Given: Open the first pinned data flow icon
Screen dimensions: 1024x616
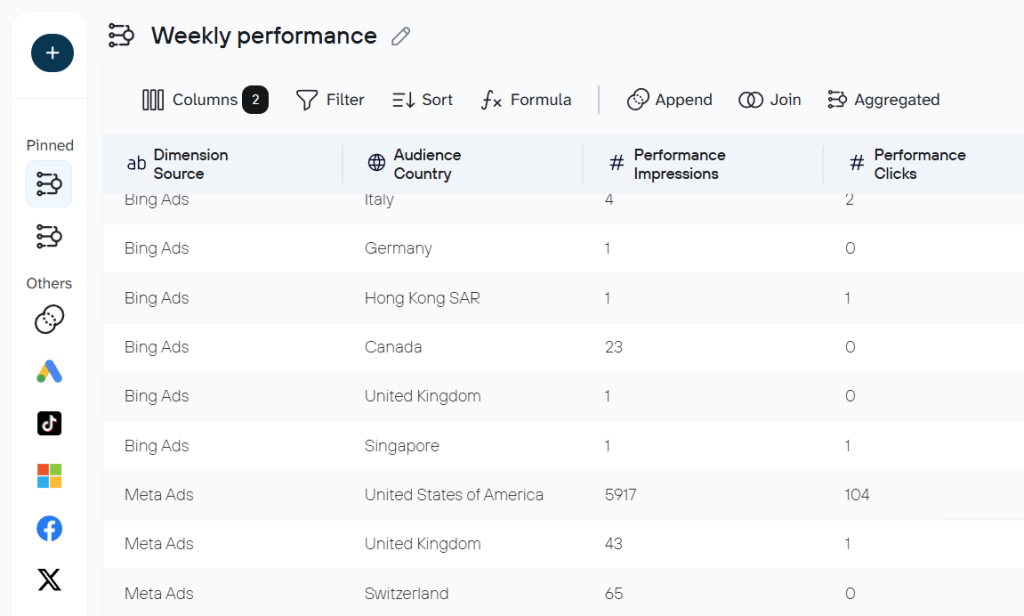Looking at the screenshot, I should point(49,184).
